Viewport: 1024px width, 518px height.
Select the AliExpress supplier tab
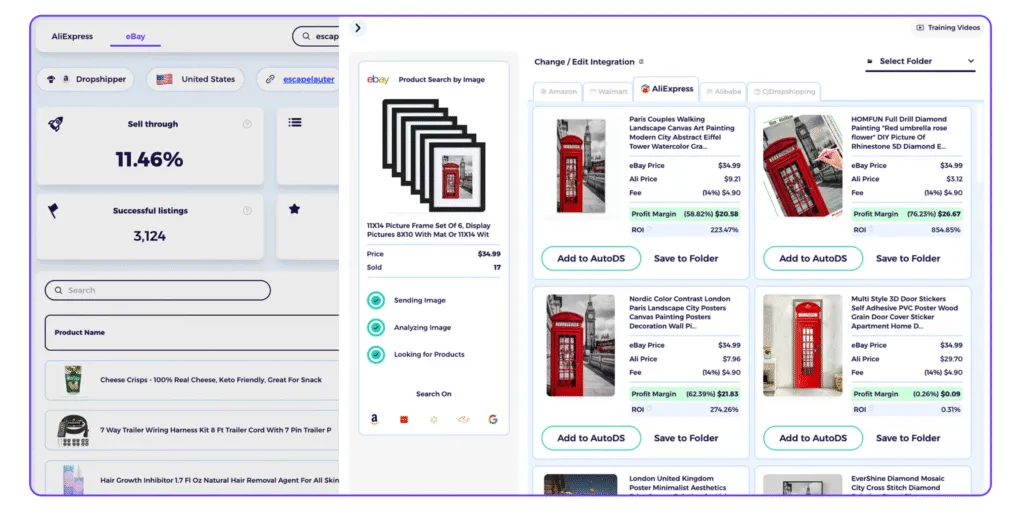666,89
